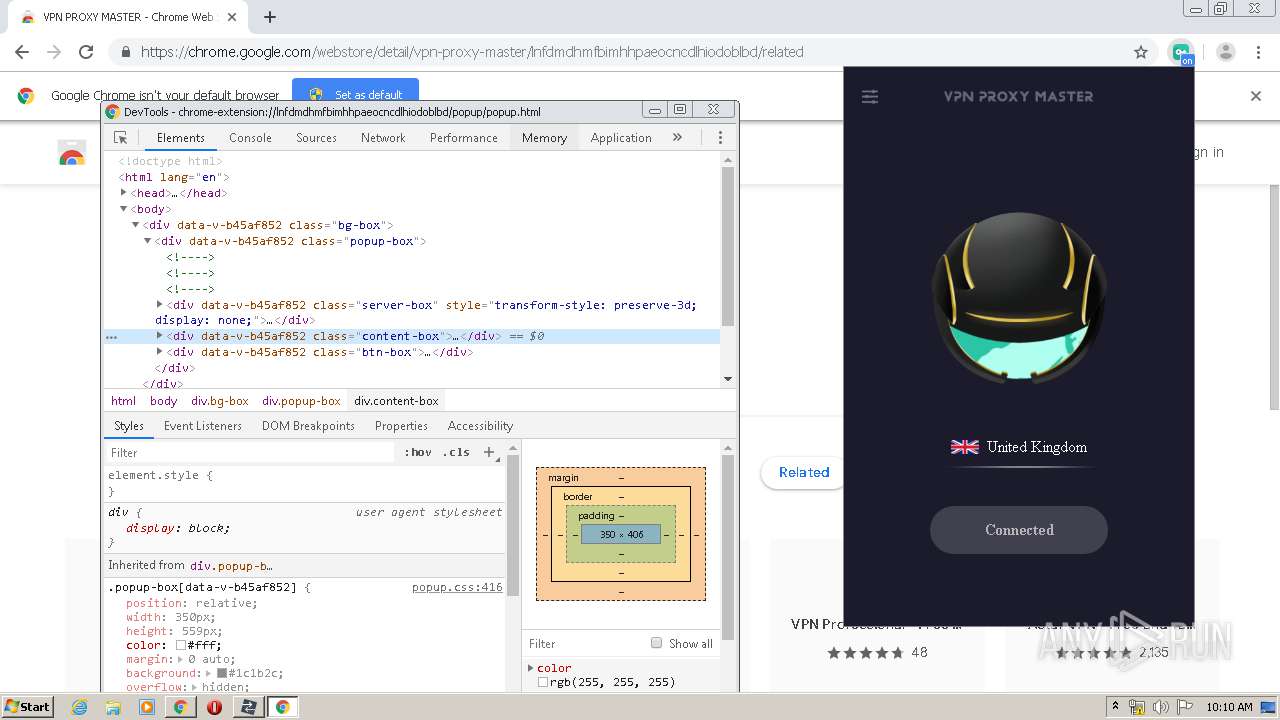Select div.bg-box in the breadcrumb
1280x720 pixels.
pyautogui.click(x=220, y=401)
